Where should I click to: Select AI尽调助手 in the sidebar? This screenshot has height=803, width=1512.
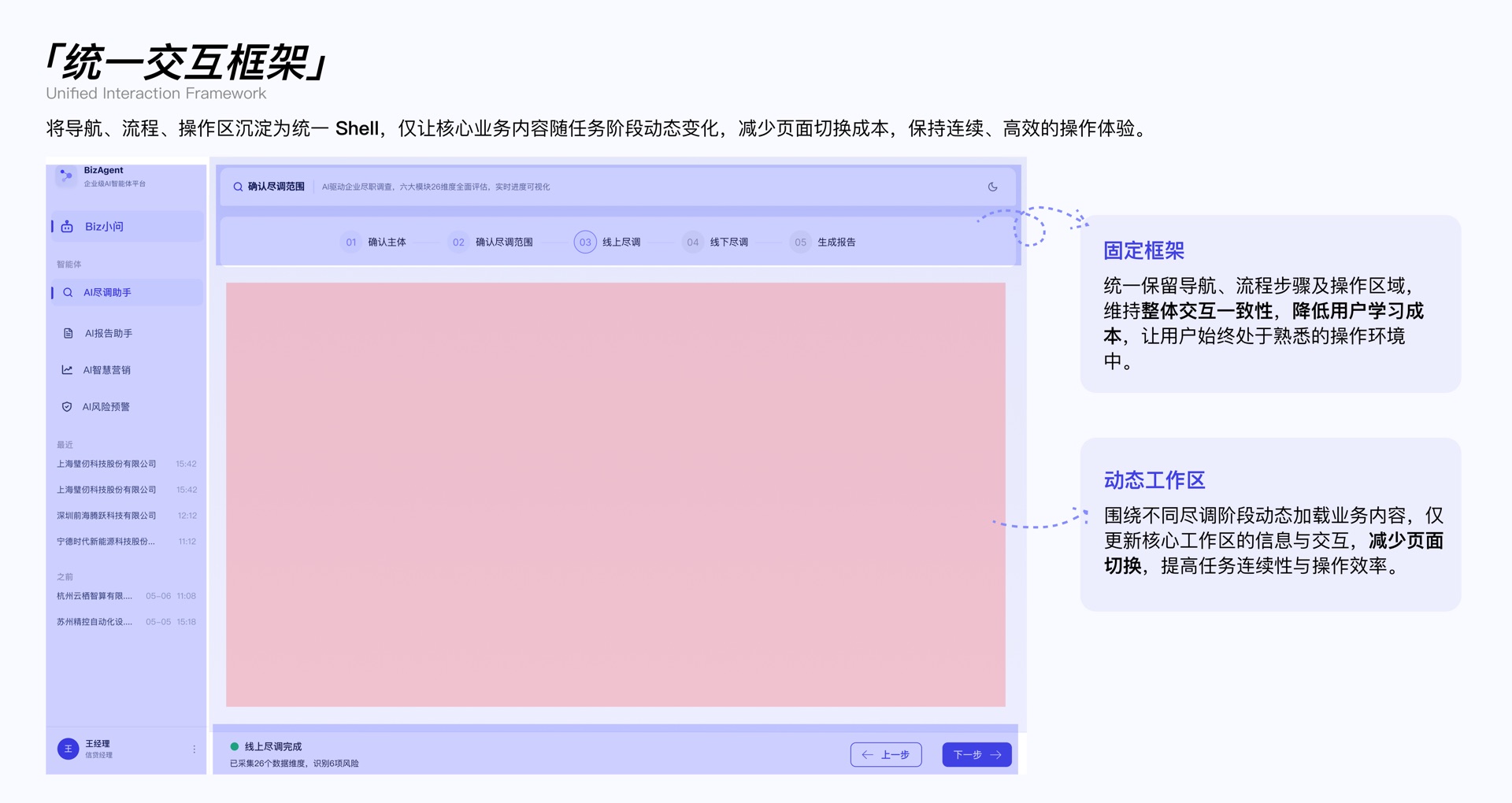(x=126, y=292)
